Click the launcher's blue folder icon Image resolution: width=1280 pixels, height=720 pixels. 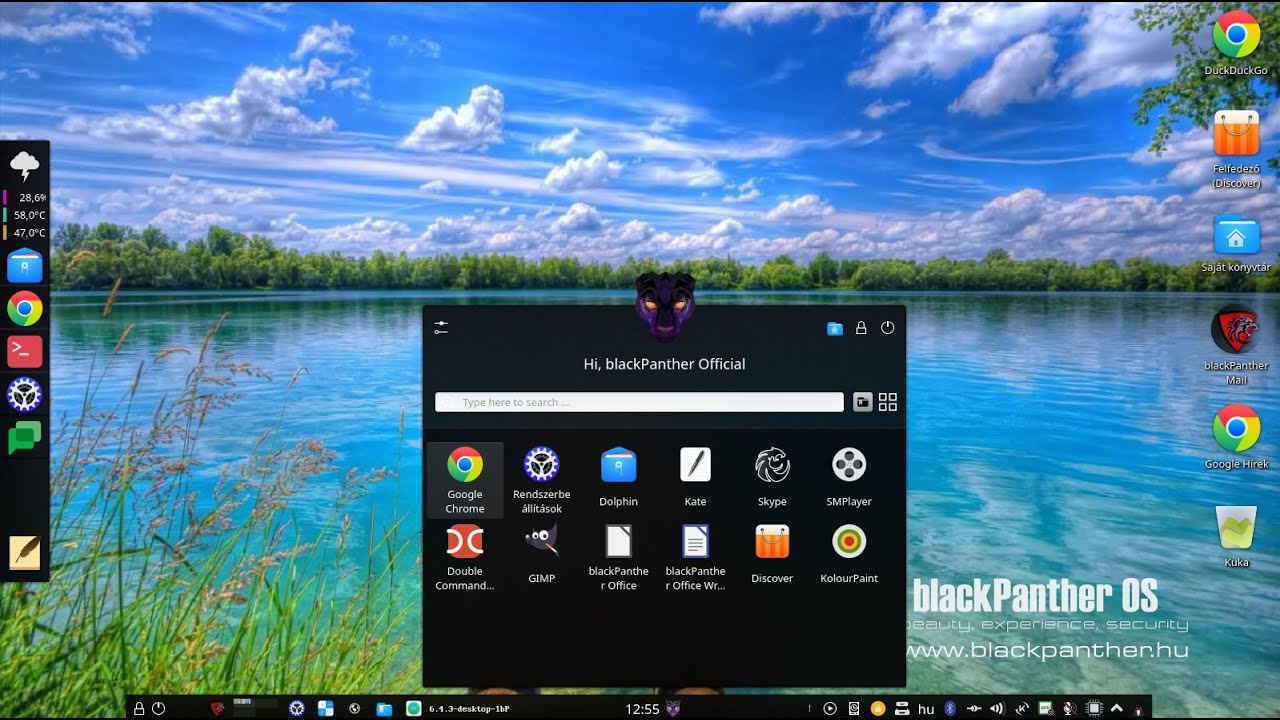pos(835,328)
